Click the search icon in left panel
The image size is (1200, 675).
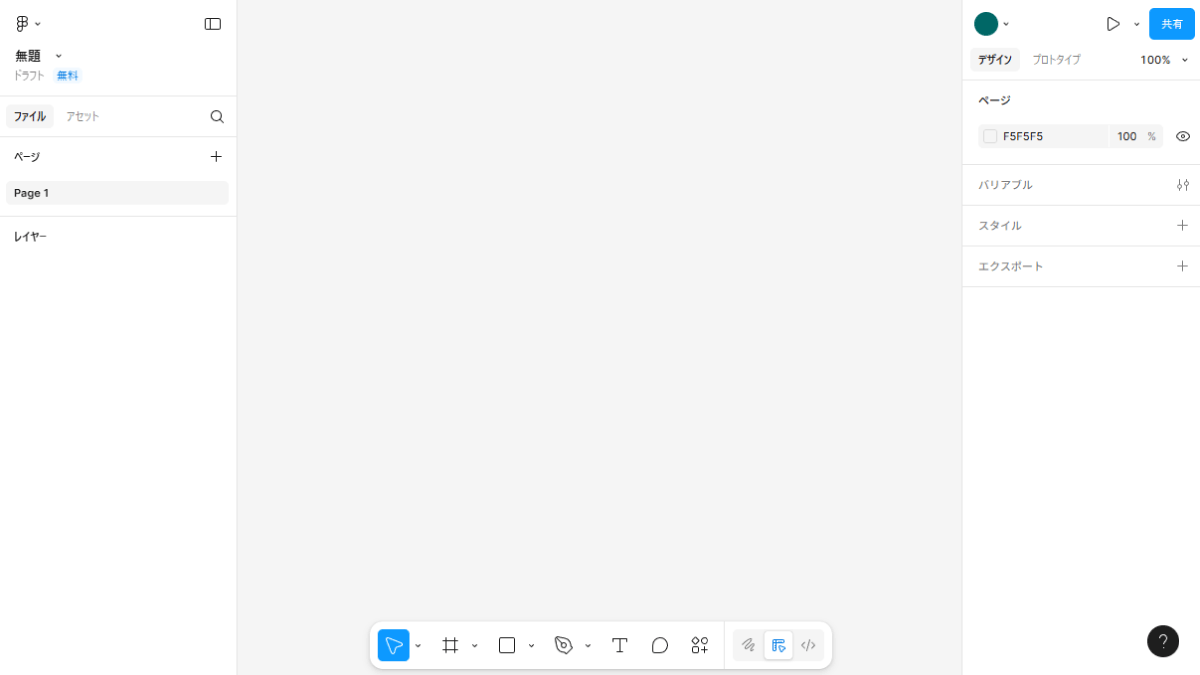(217, 116)
